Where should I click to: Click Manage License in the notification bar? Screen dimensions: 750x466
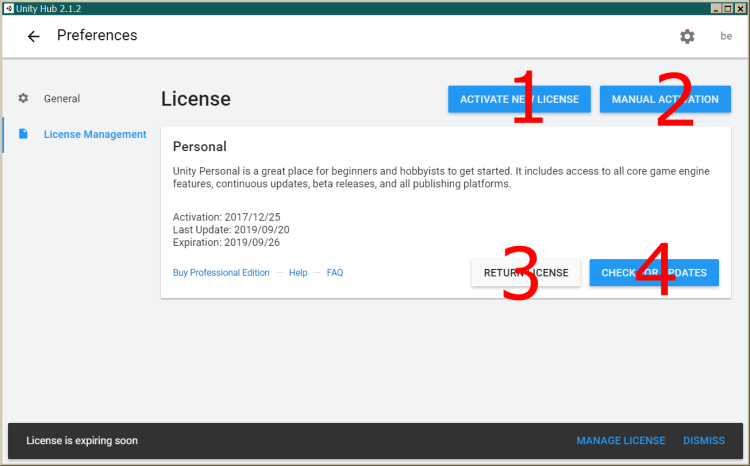point(620,441)
